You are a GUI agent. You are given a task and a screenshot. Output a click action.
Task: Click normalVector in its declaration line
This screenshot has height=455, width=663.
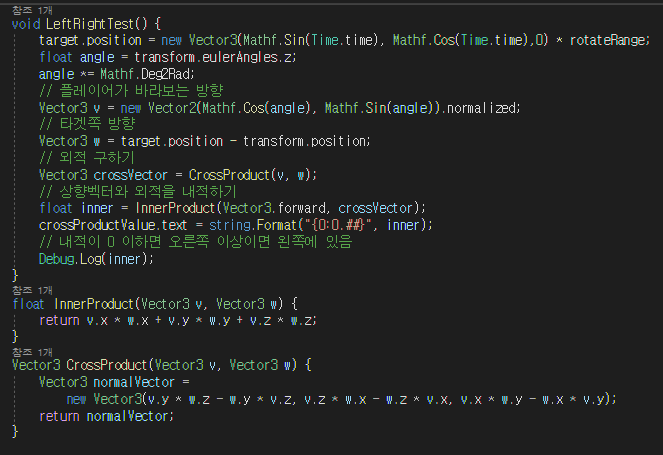click(x=134, y=382)
